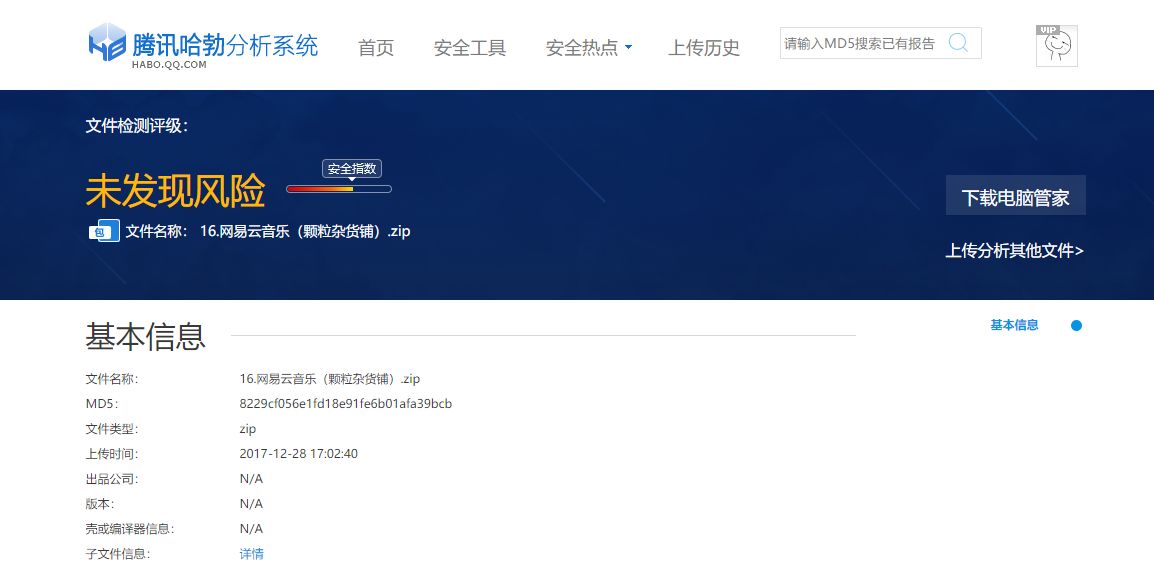Viewport: 1154px width, 574px height.
Task: Click HABO.QQ.COM text under logo
Action: [169, 65]
